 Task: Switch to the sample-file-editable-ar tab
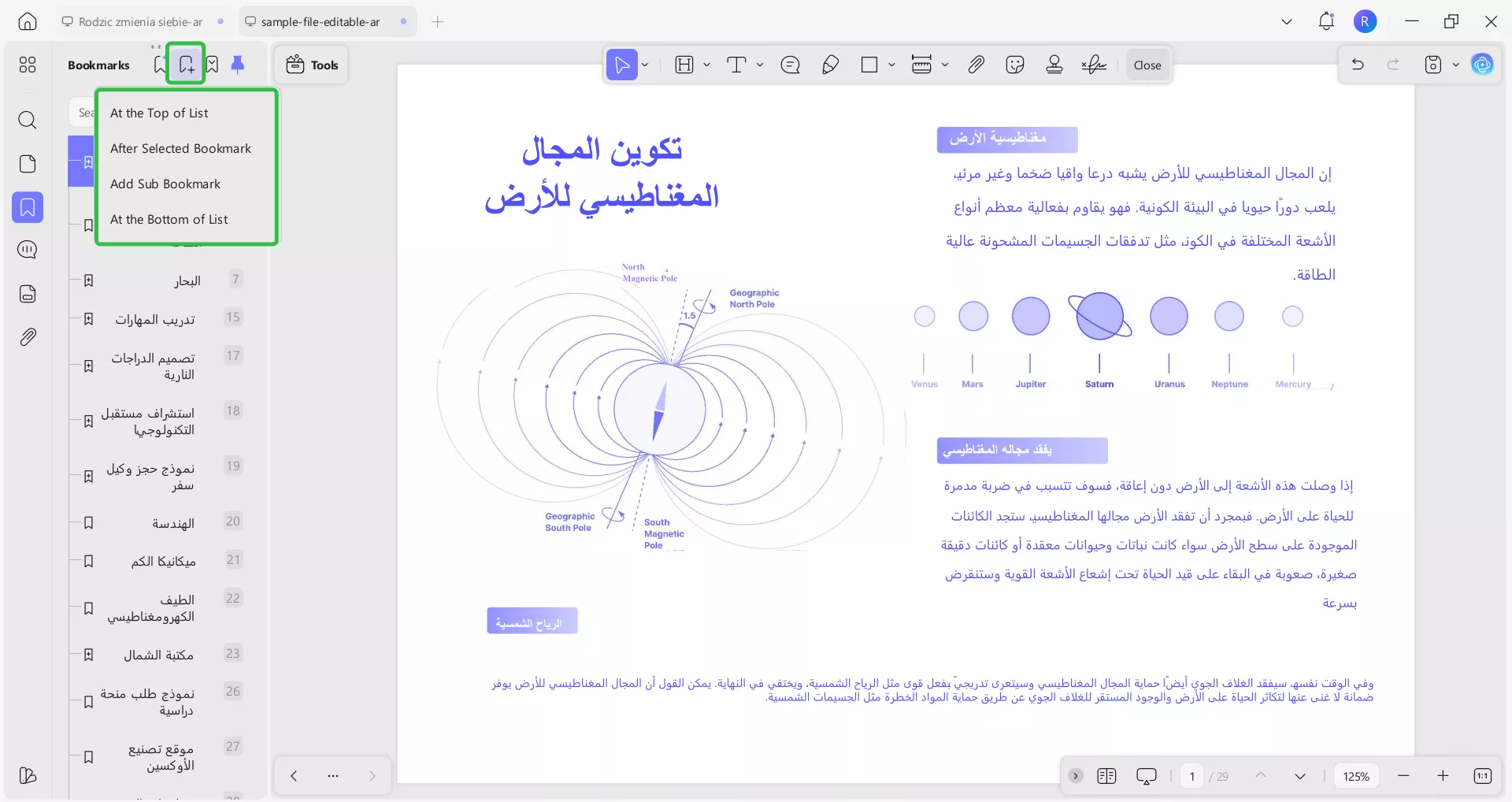(x=319, y=21)
